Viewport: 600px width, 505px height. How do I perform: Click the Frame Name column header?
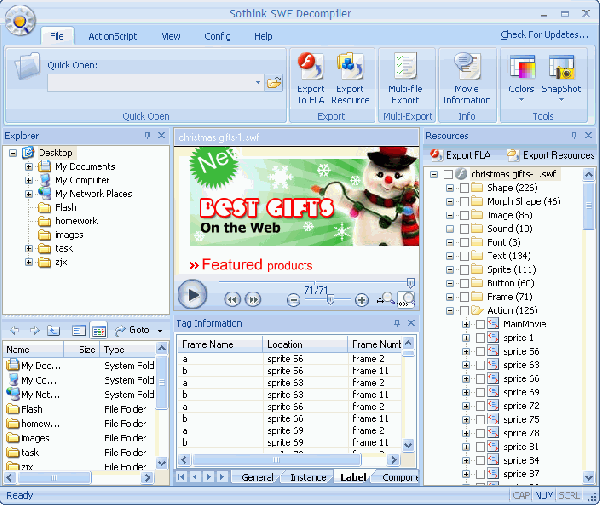220,344
